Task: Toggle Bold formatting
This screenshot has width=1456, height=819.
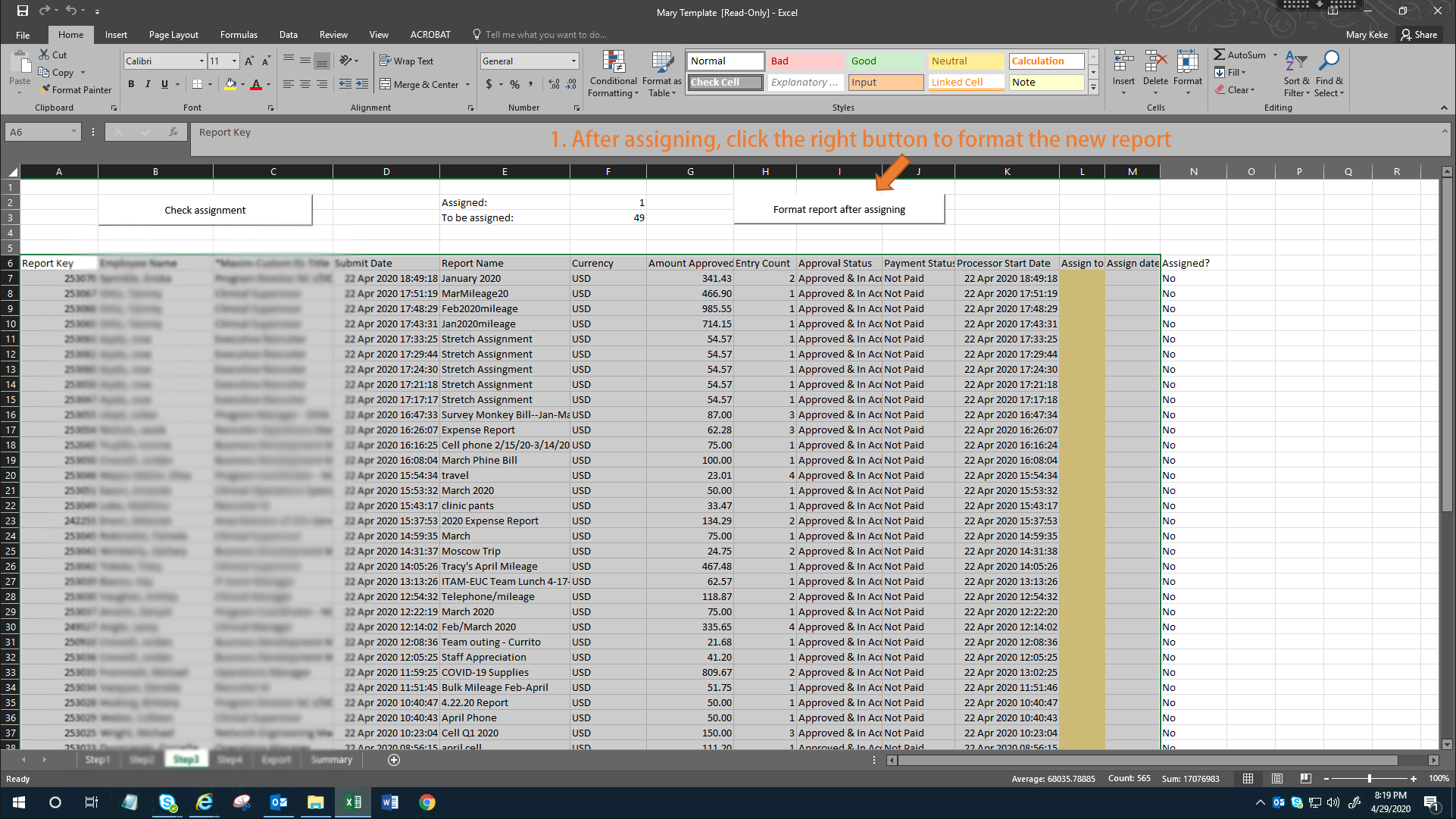Action: click(x=131, y=84)
